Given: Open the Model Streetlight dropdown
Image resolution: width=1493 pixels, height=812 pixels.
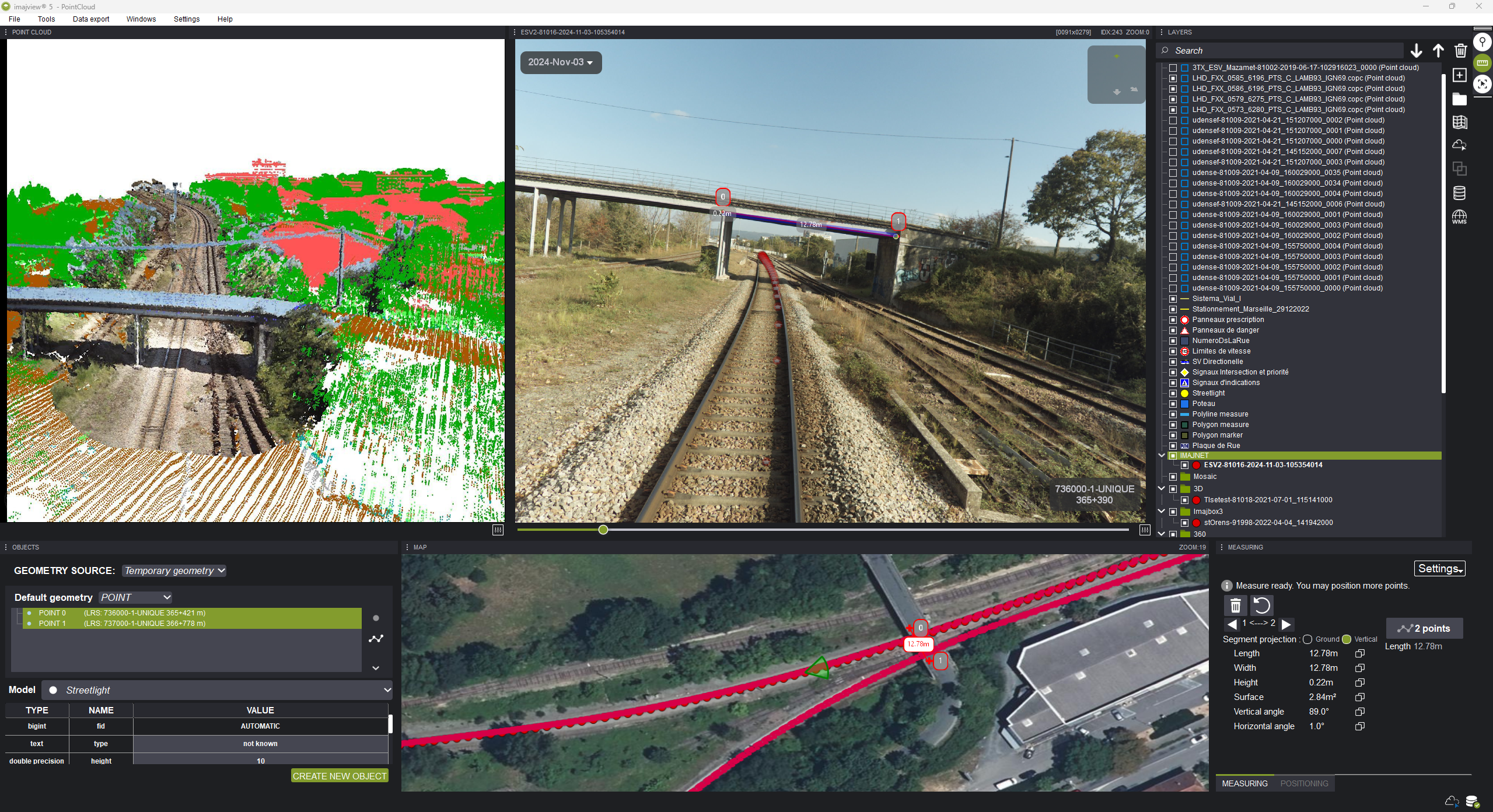Looking at the screenshot, I should (x=217, y=690).
